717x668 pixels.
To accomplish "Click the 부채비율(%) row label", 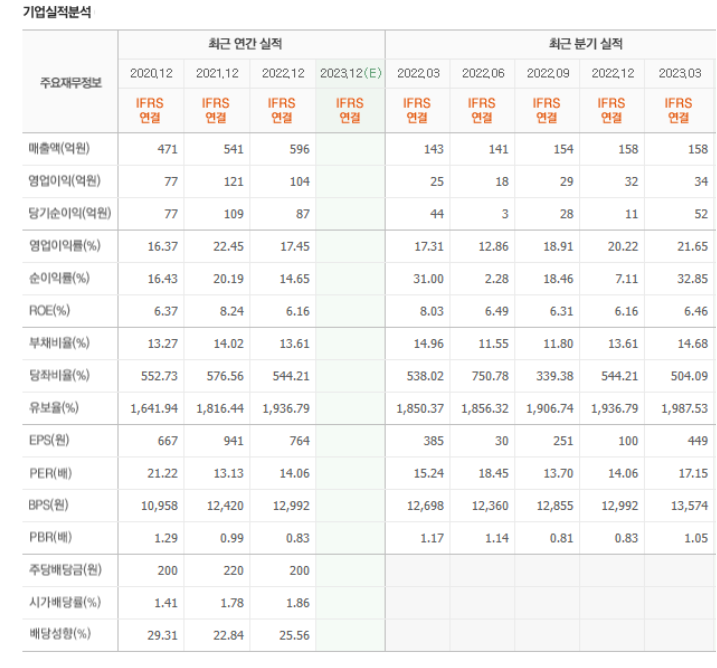I will [x=59, y=343].
